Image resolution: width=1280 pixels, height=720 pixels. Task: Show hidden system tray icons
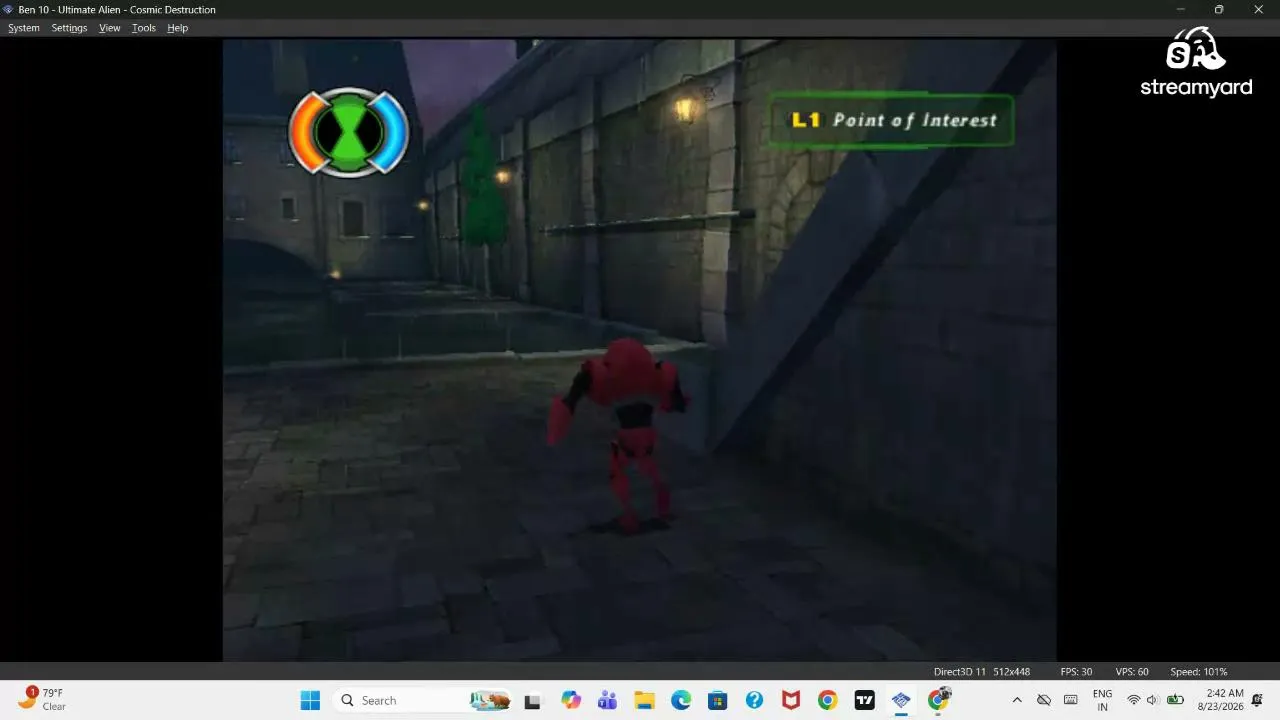pos(1017,700)
